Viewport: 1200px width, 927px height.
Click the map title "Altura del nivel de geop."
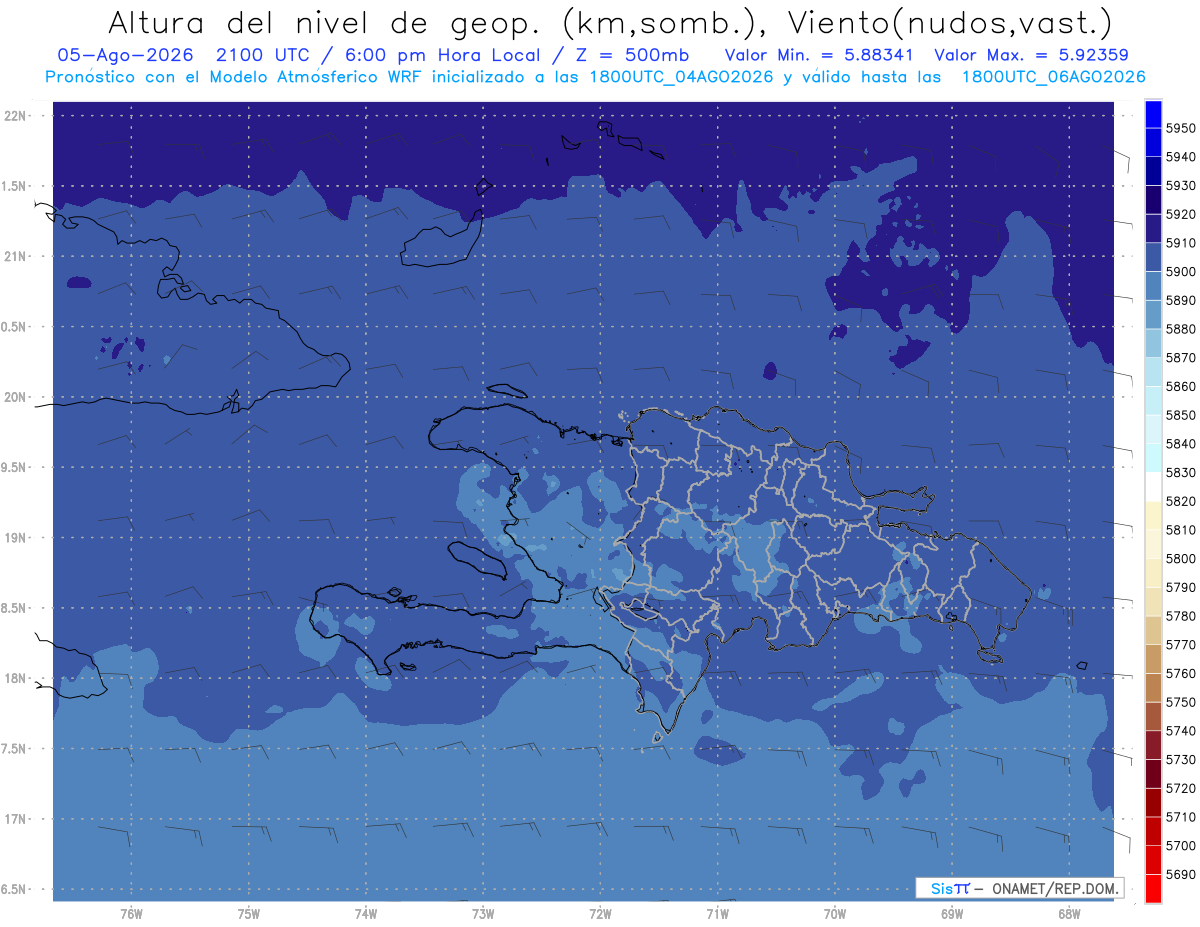click(x=326, y=22)
